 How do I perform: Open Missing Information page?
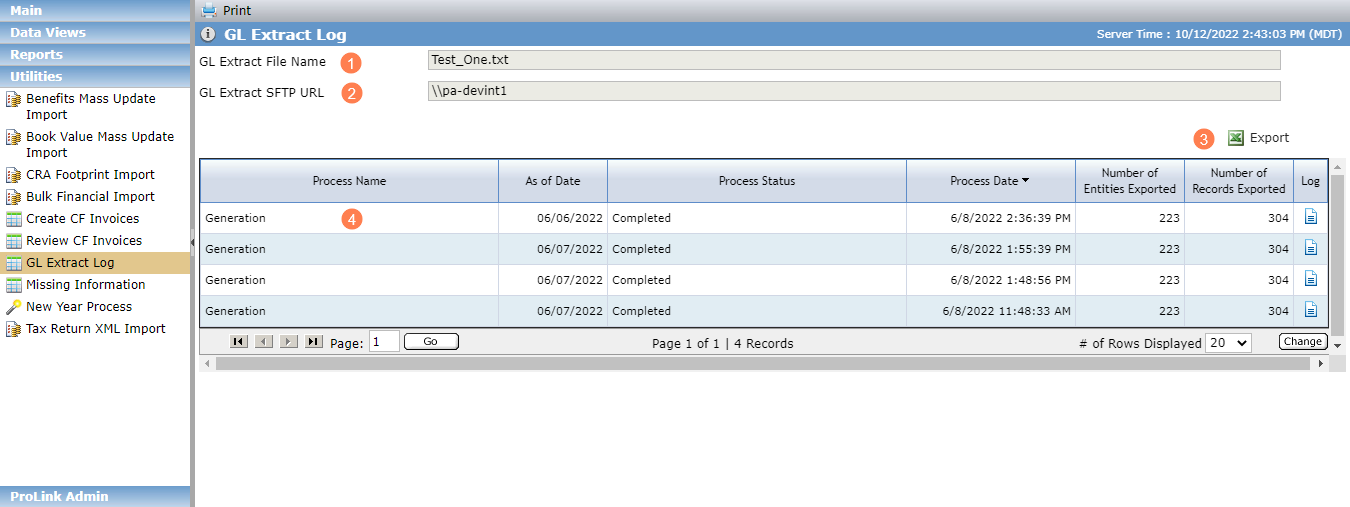(86, 285)
